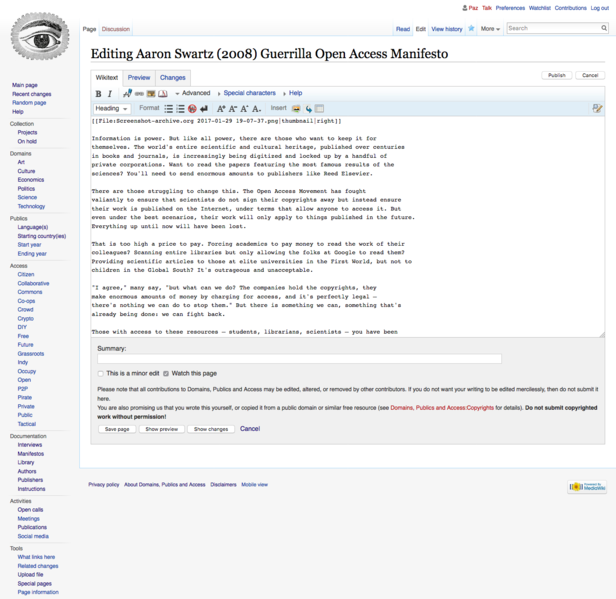616x599 pixels.
Task: Insert reference using the book icon
Action: (163, 93)
